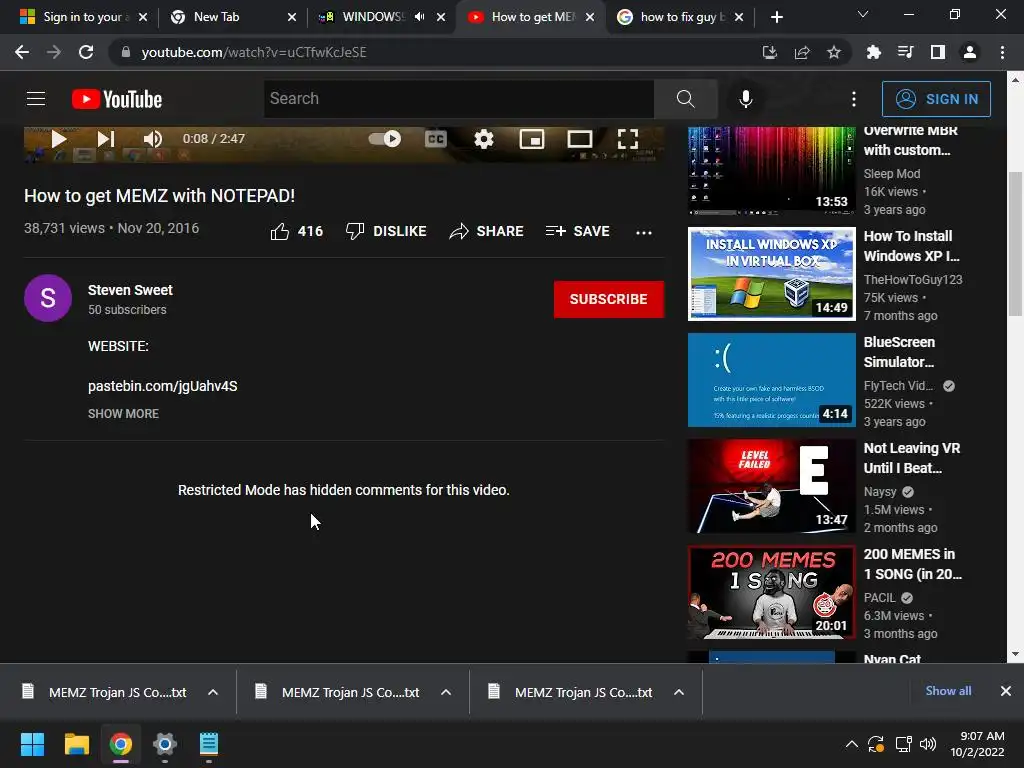
Task: Open volume control in system tray
Action: click(x=927, y=744)
